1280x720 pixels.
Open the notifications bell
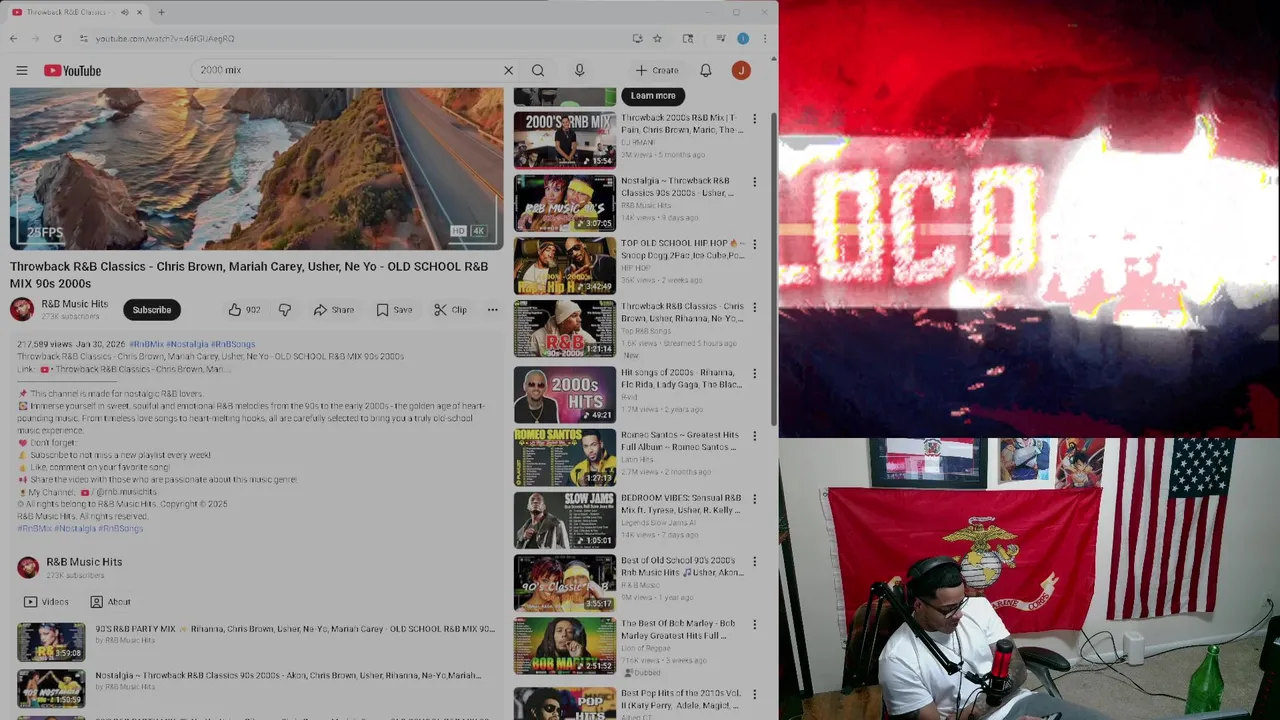pyautogui.click(x=705, y=70)
